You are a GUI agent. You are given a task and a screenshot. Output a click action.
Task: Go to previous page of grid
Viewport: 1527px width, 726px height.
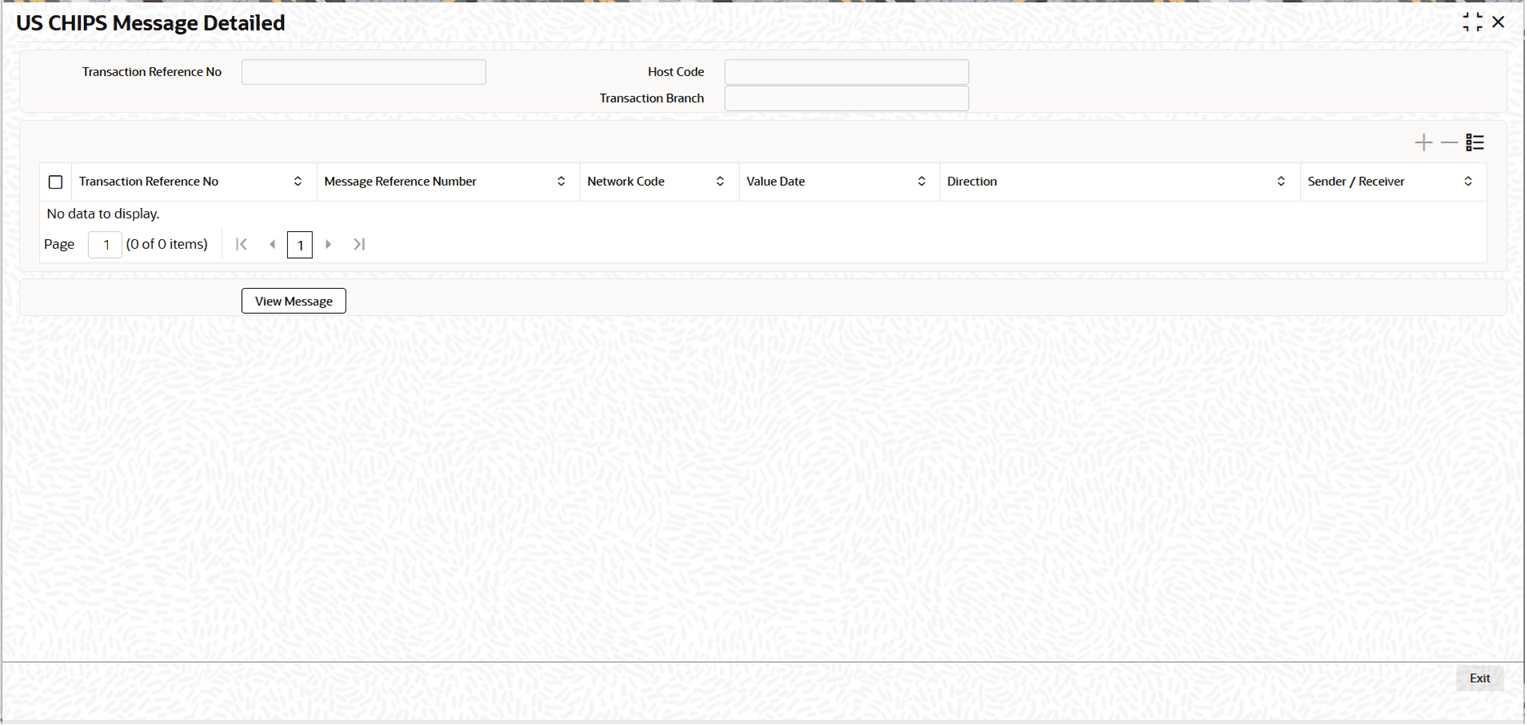[272, 244]
